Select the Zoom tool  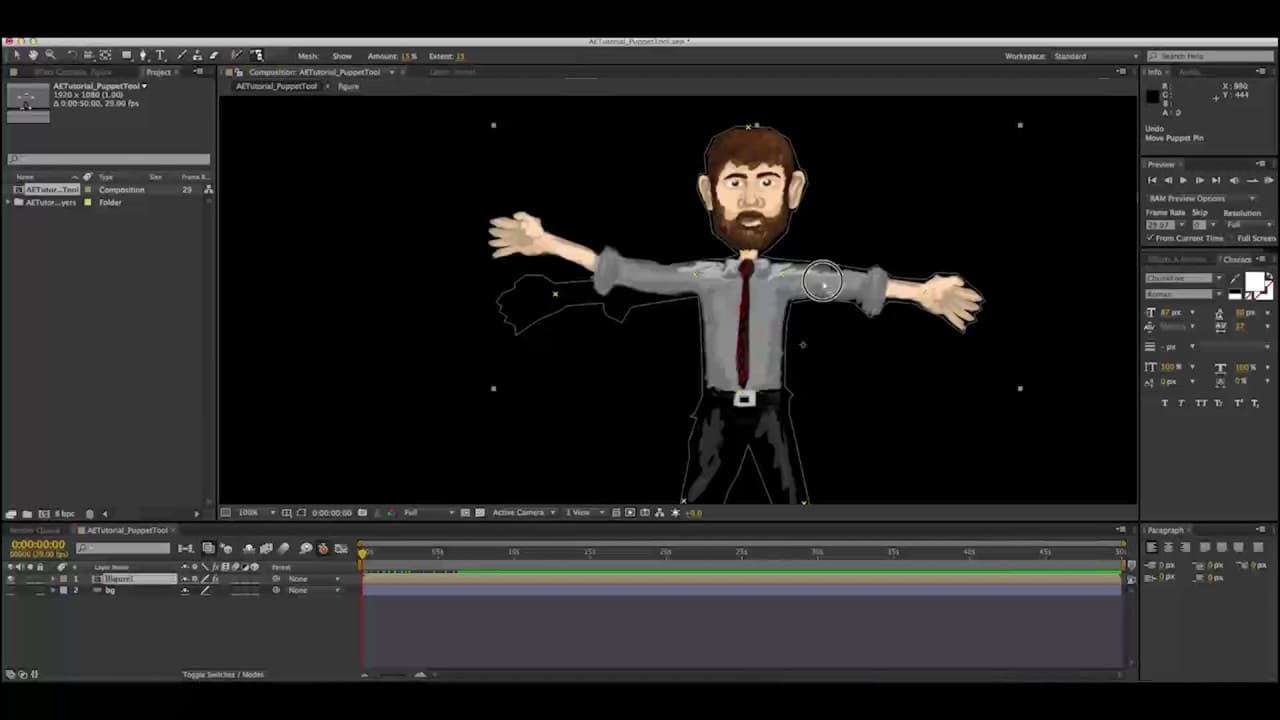coord(51,55)
